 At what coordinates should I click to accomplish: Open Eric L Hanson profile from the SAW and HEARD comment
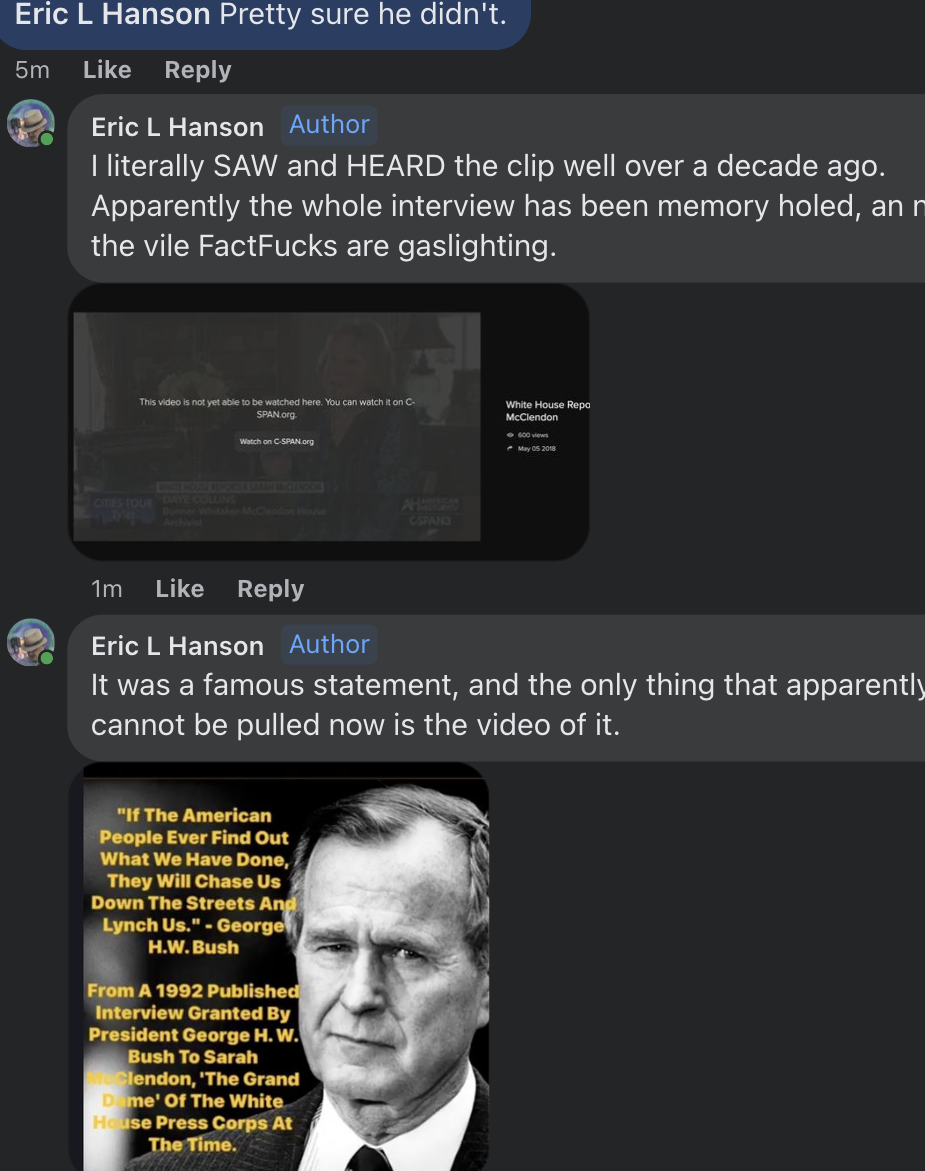click(177, 127)
